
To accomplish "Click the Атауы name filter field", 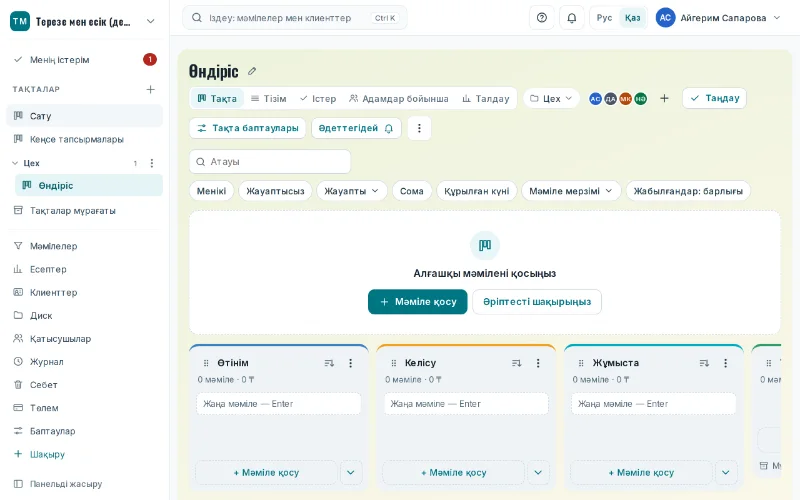I will tap(270, 162).
